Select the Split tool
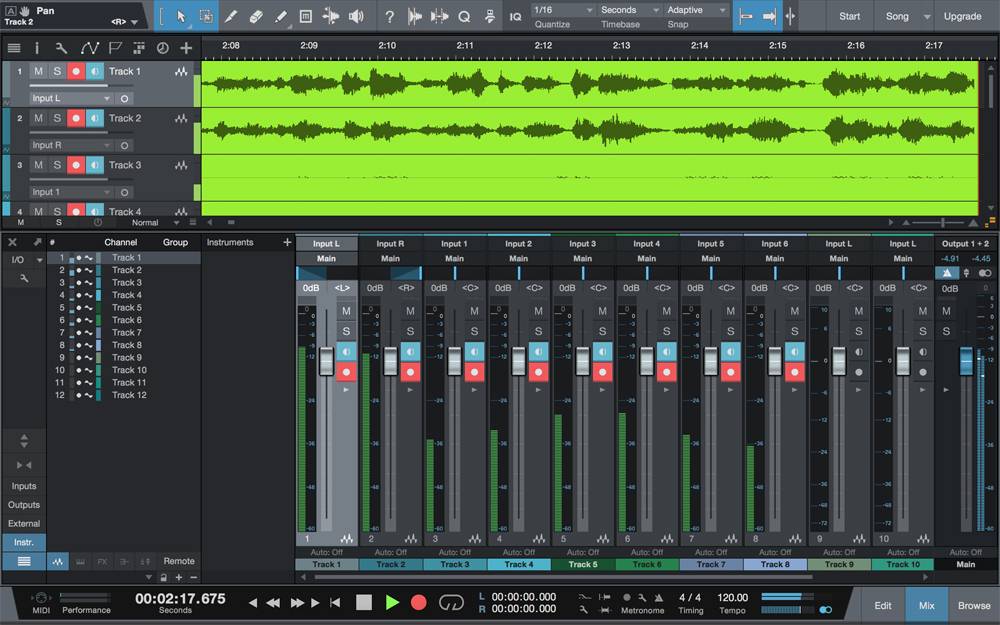The image size is (1000, 625). pyautogui.click(x=231, y=17)
